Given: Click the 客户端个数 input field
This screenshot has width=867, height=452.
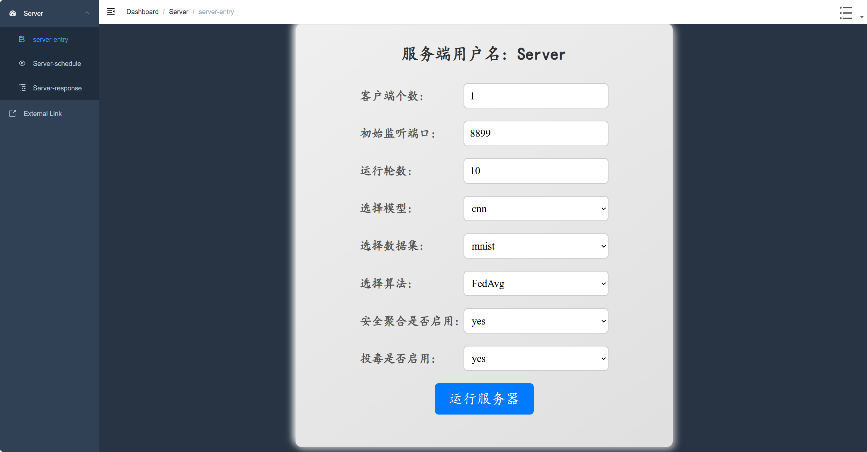Looking at the screenshot, I should (x=536, y=96).
